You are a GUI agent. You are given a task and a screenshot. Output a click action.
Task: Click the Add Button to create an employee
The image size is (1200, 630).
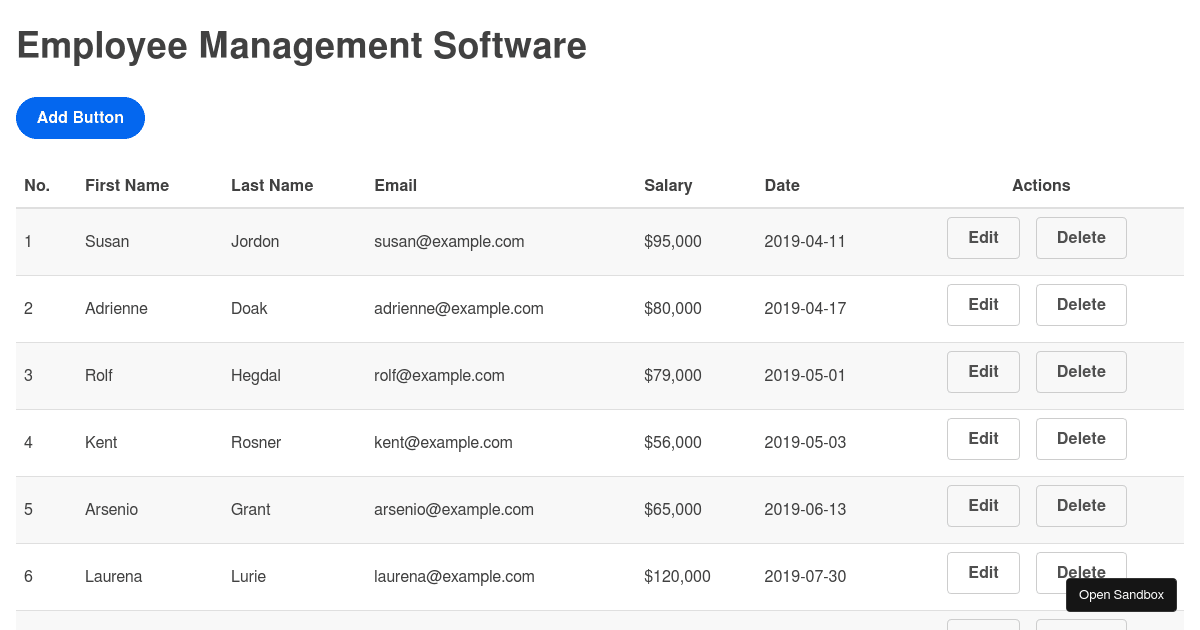click(80, 117)
